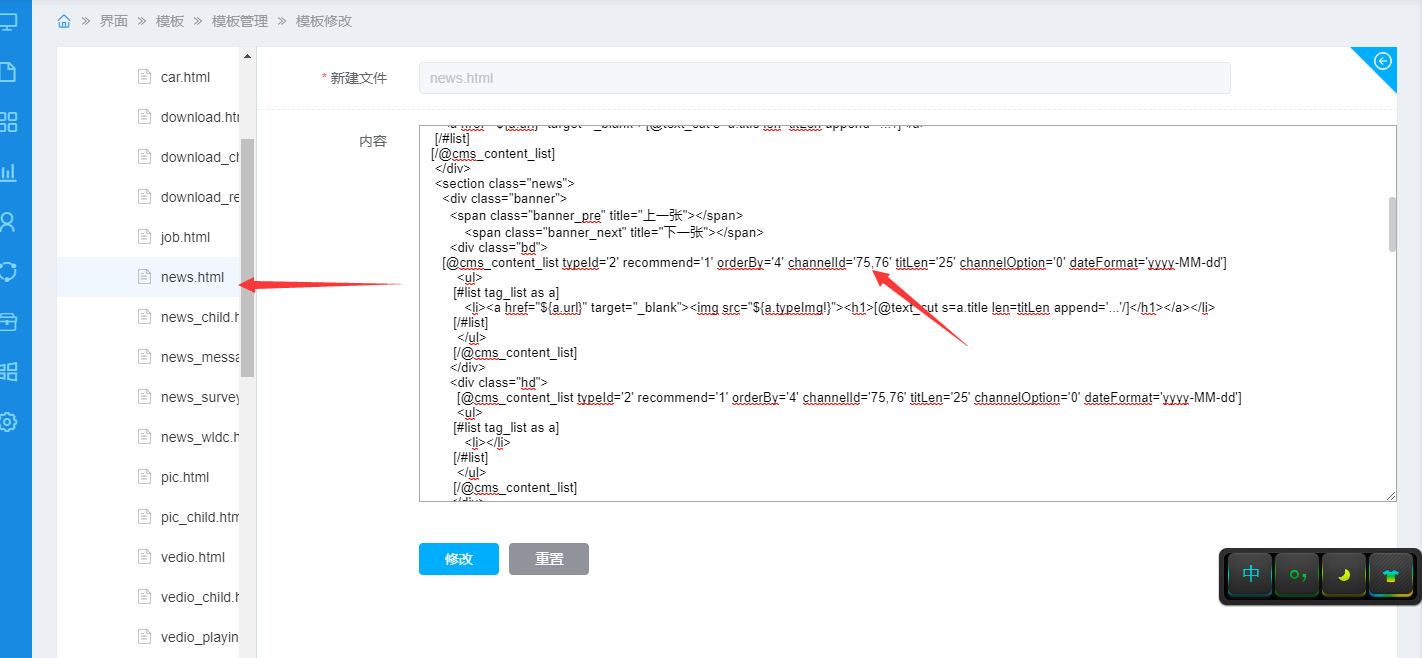The width and height of the screenshot is (1422, 658).
Task: Click file icon beside news.html
Action: click(x=144, y=277)
